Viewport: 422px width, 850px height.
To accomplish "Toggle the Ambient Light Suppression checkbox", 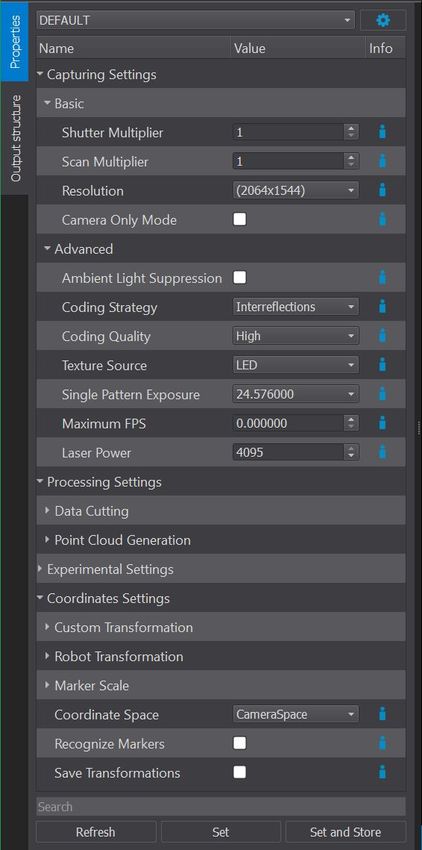I will tap(239, 278).
